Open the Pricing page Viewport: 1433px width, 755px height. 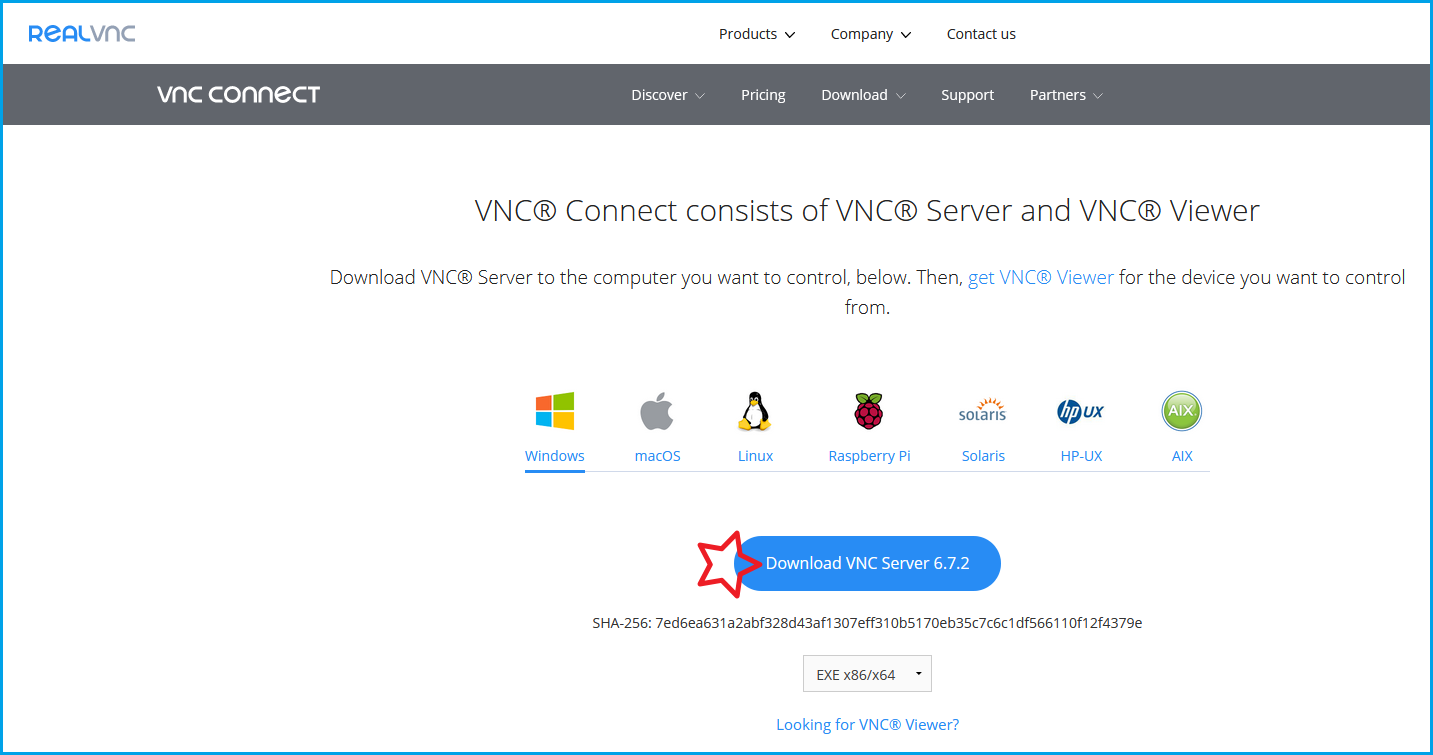[763, 95]
